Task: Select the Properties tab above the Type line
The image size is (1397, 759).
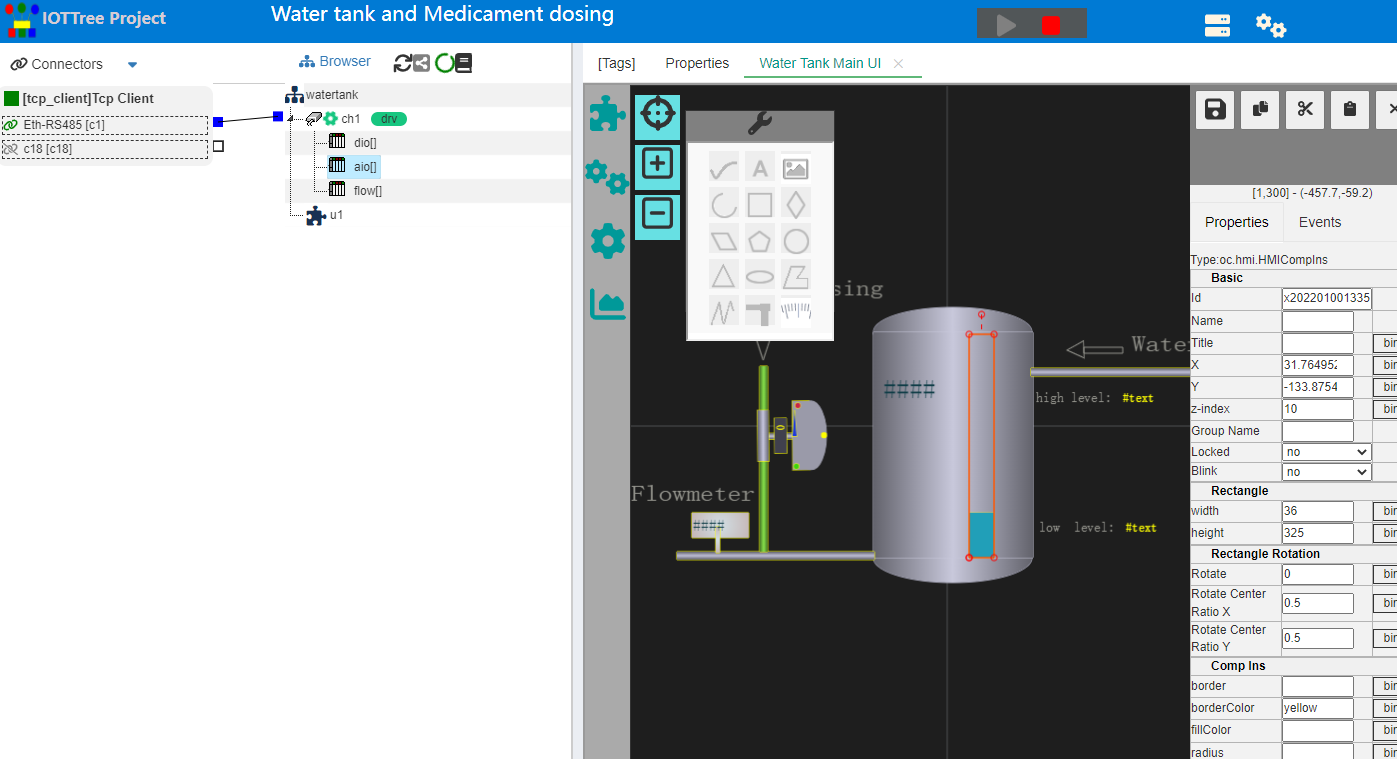Action: tap(1236, 222)
